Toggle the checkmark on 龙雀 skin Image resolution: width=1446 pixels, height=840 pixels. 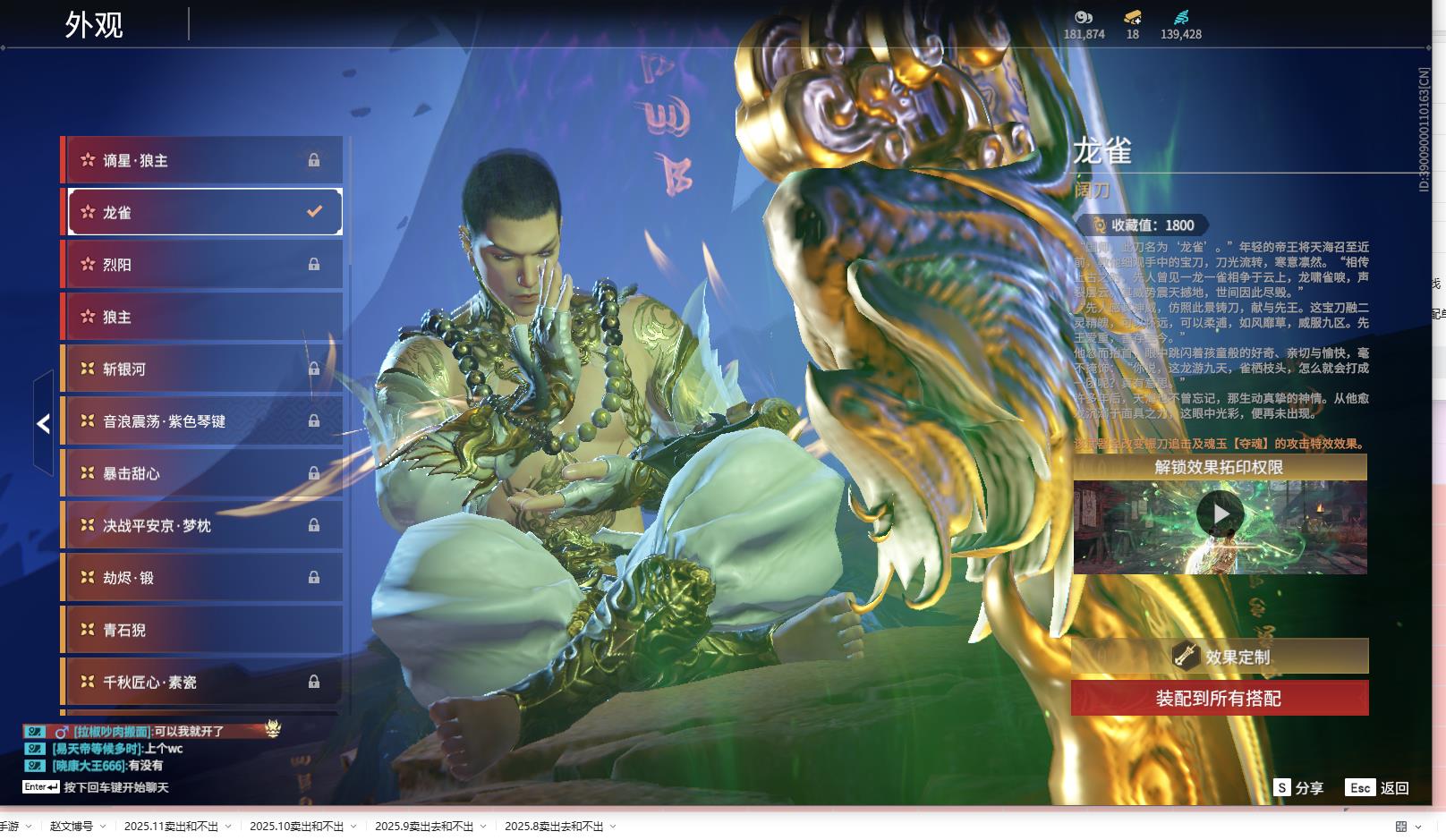coord(314,212)
